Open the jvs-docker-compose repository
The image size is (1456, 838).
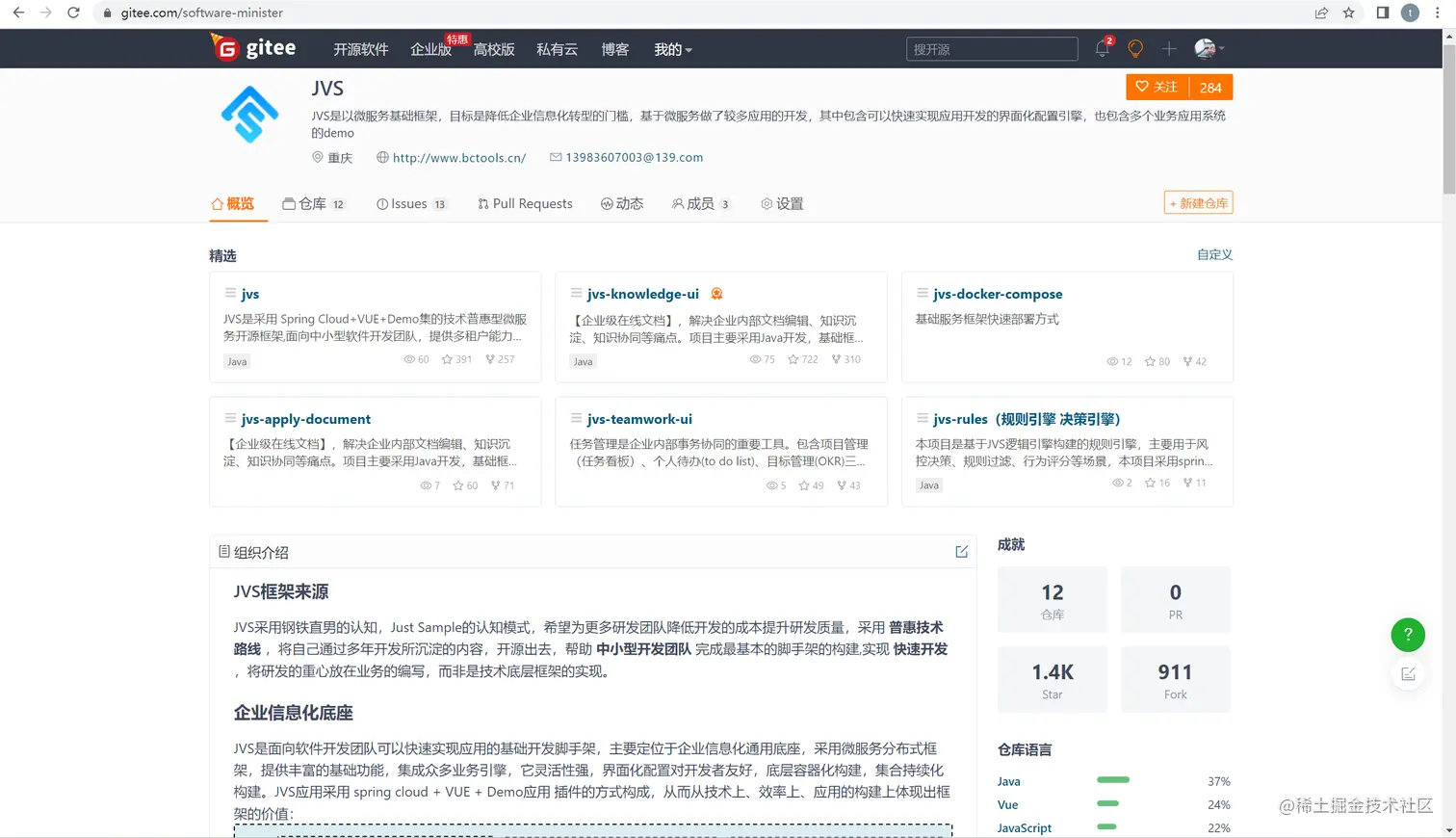click(998, 294)
